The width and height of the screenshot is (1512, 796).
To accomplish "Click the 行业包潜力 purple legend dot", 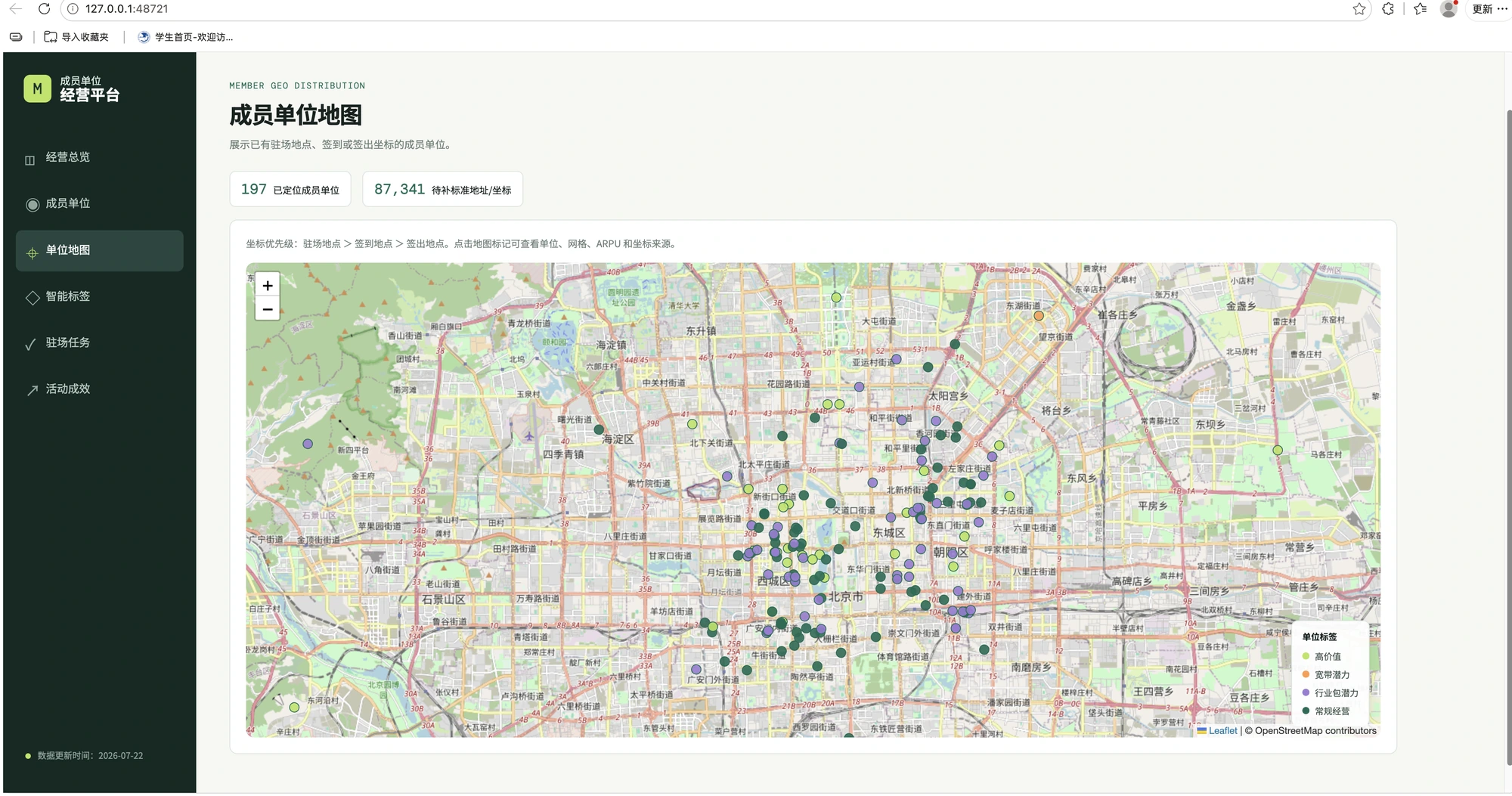I will tap(1306, 692).
